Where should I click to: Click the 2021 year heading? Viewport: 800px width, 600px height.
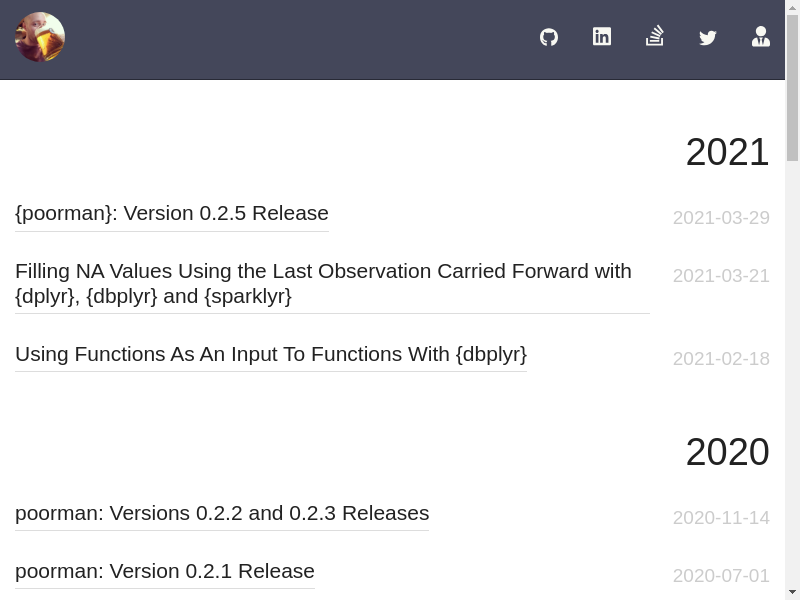727,152
